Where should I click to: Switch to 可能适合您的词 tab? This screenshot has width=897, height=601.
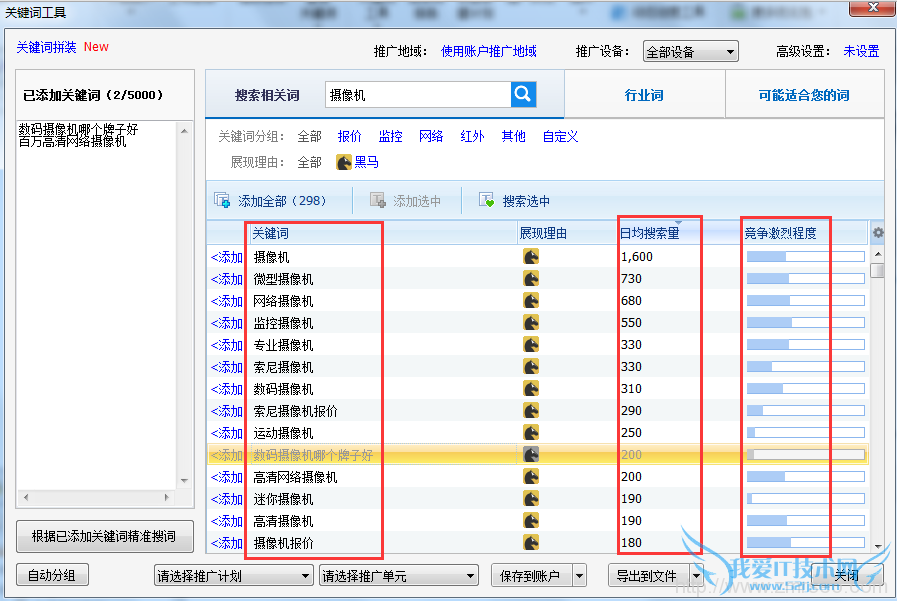803,95
